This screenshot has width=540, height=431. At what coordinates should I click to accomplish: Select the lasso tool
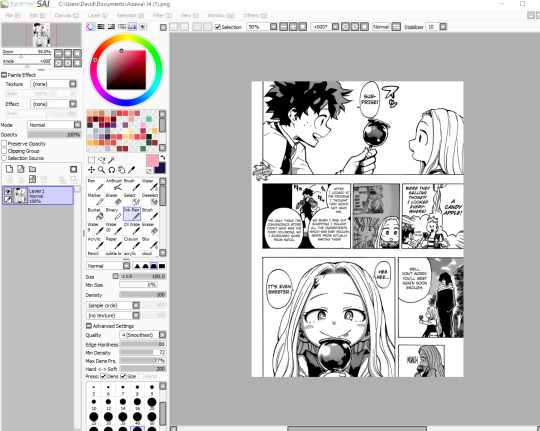[102, 160]
